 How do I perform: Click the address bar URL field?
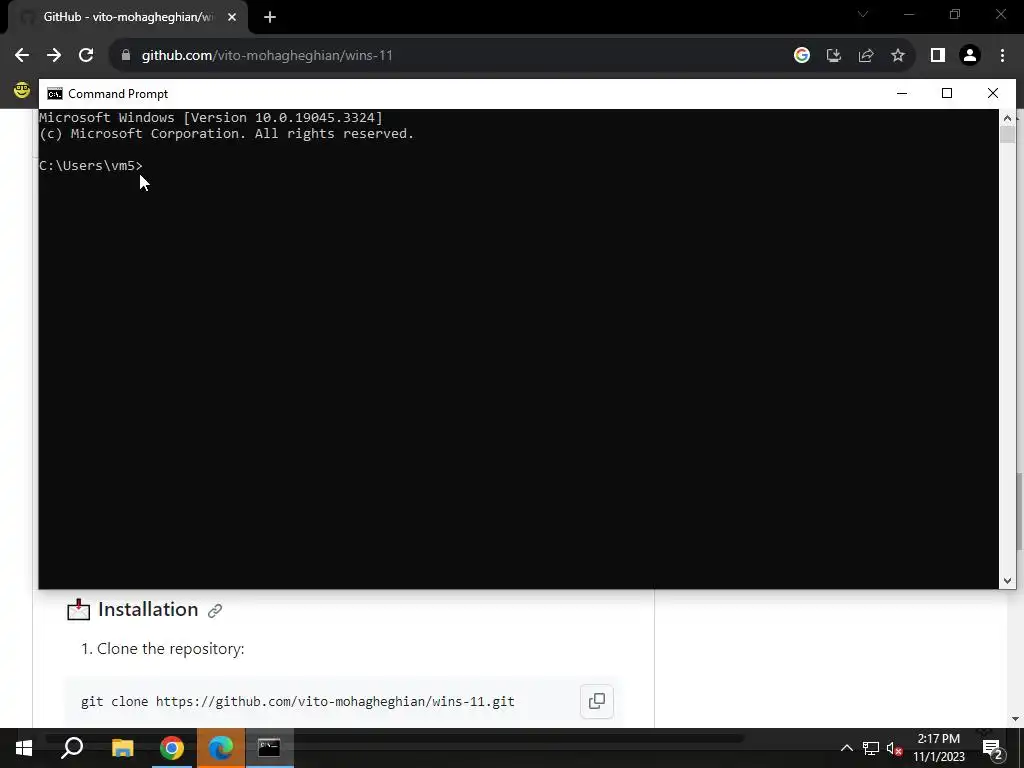click(451, 56)
